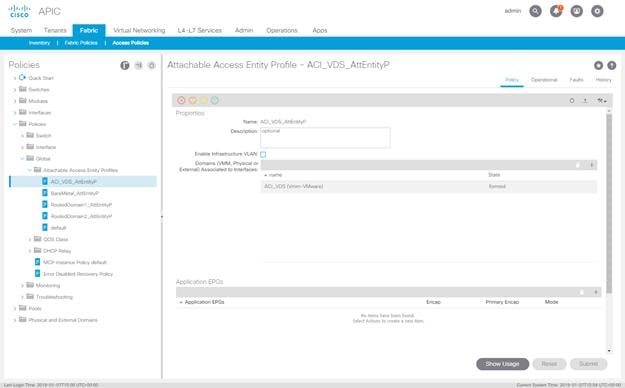The image size is (625, 388).
Task: Click the download icon in properties toolbar
Action: (x=585, y=101)
